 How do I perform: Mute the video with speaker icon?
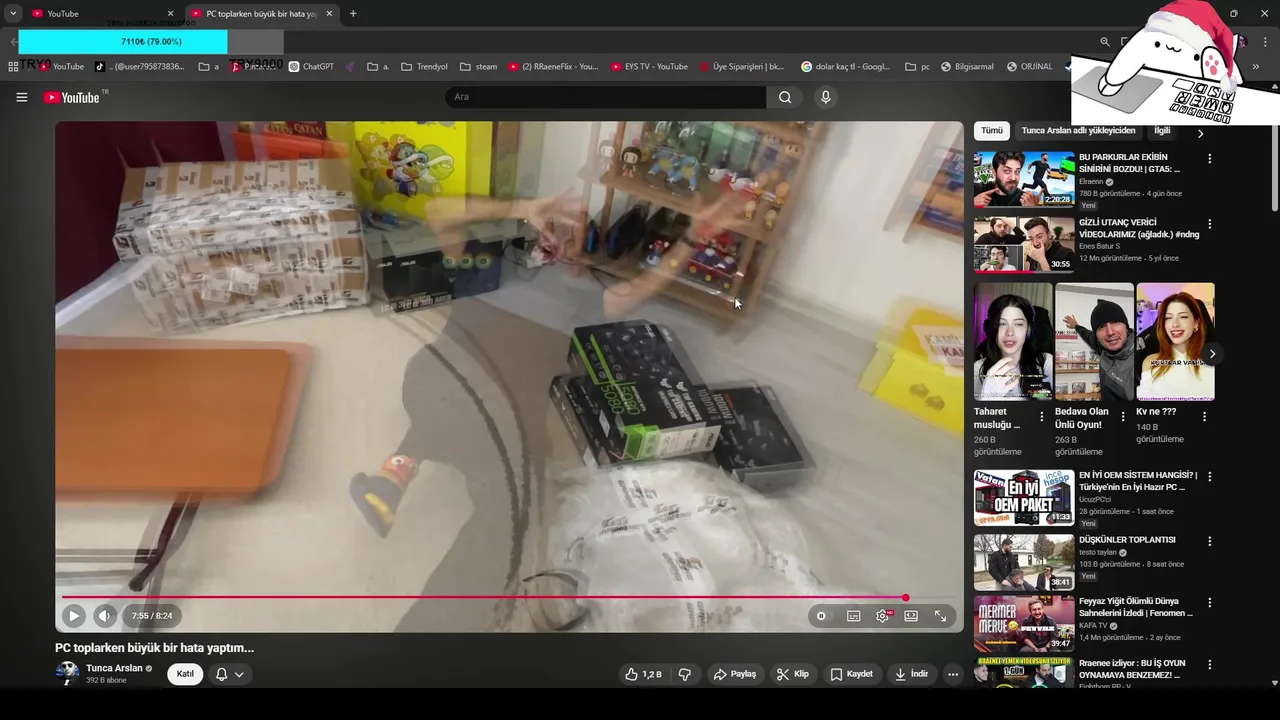click(x=105, y=616)
